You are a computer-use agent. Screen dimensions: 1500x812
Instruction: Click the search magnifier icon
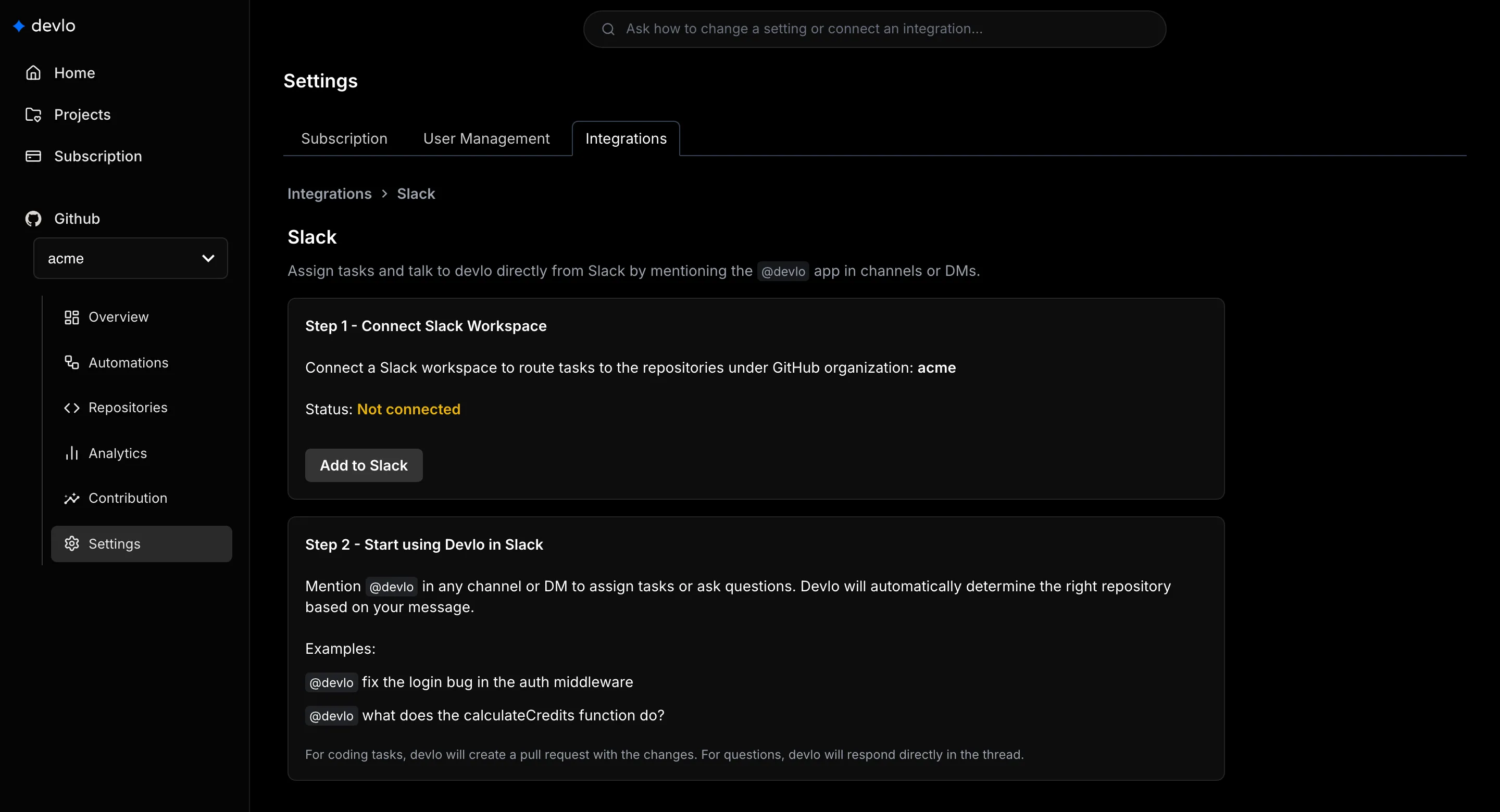point(608,29)
